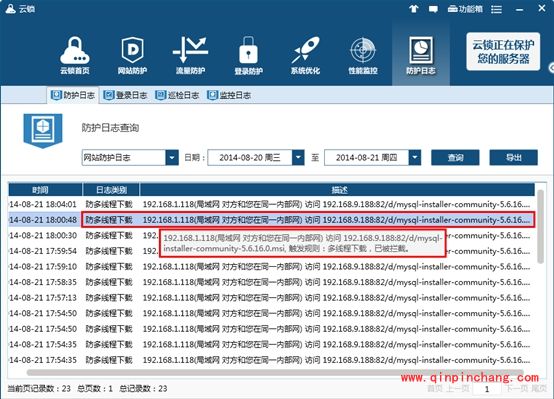Open the menu list icon in title bar
554x399 pixels.
496,10
